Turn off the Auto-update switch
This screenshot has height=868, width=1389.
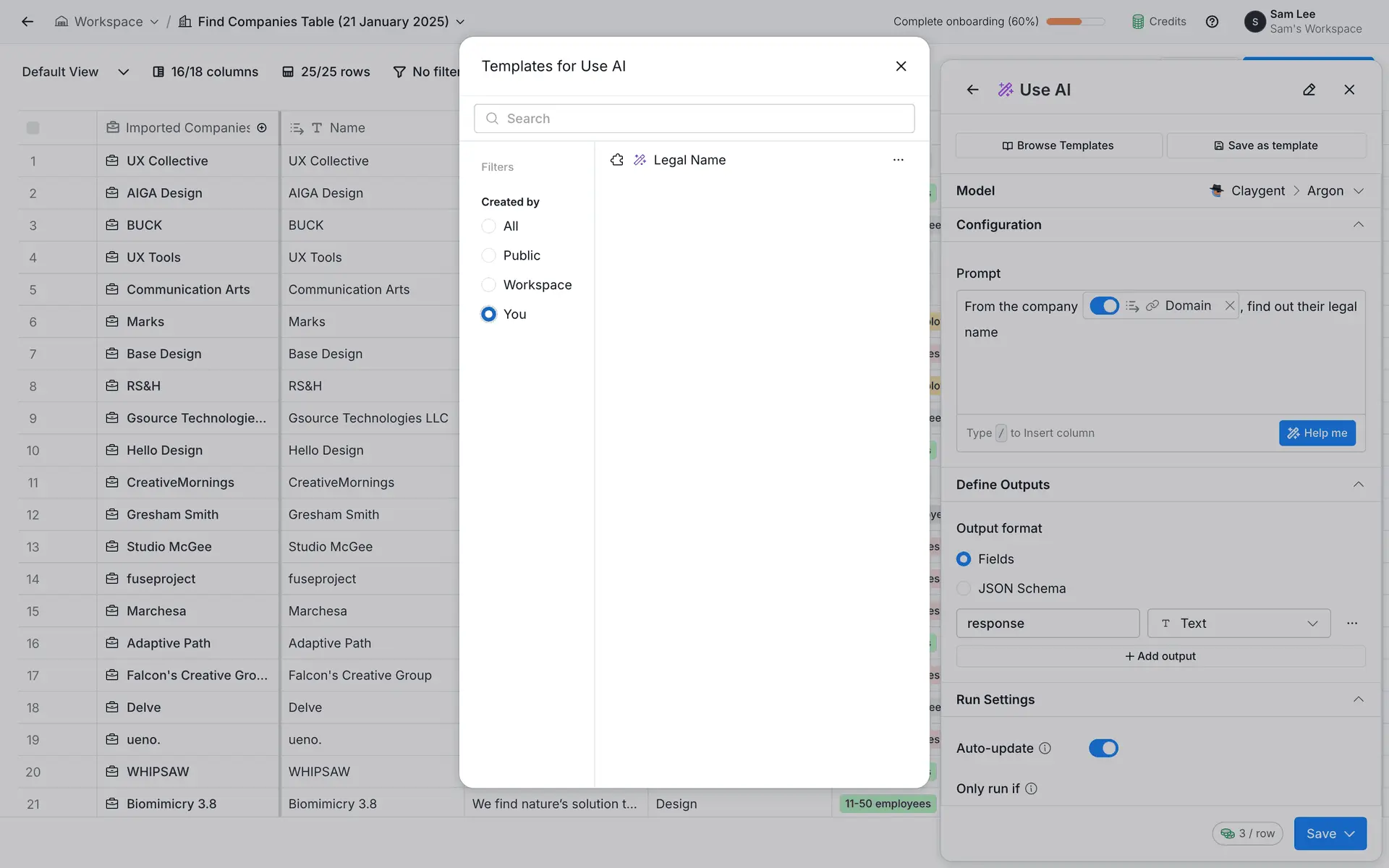click(1103, 749)
